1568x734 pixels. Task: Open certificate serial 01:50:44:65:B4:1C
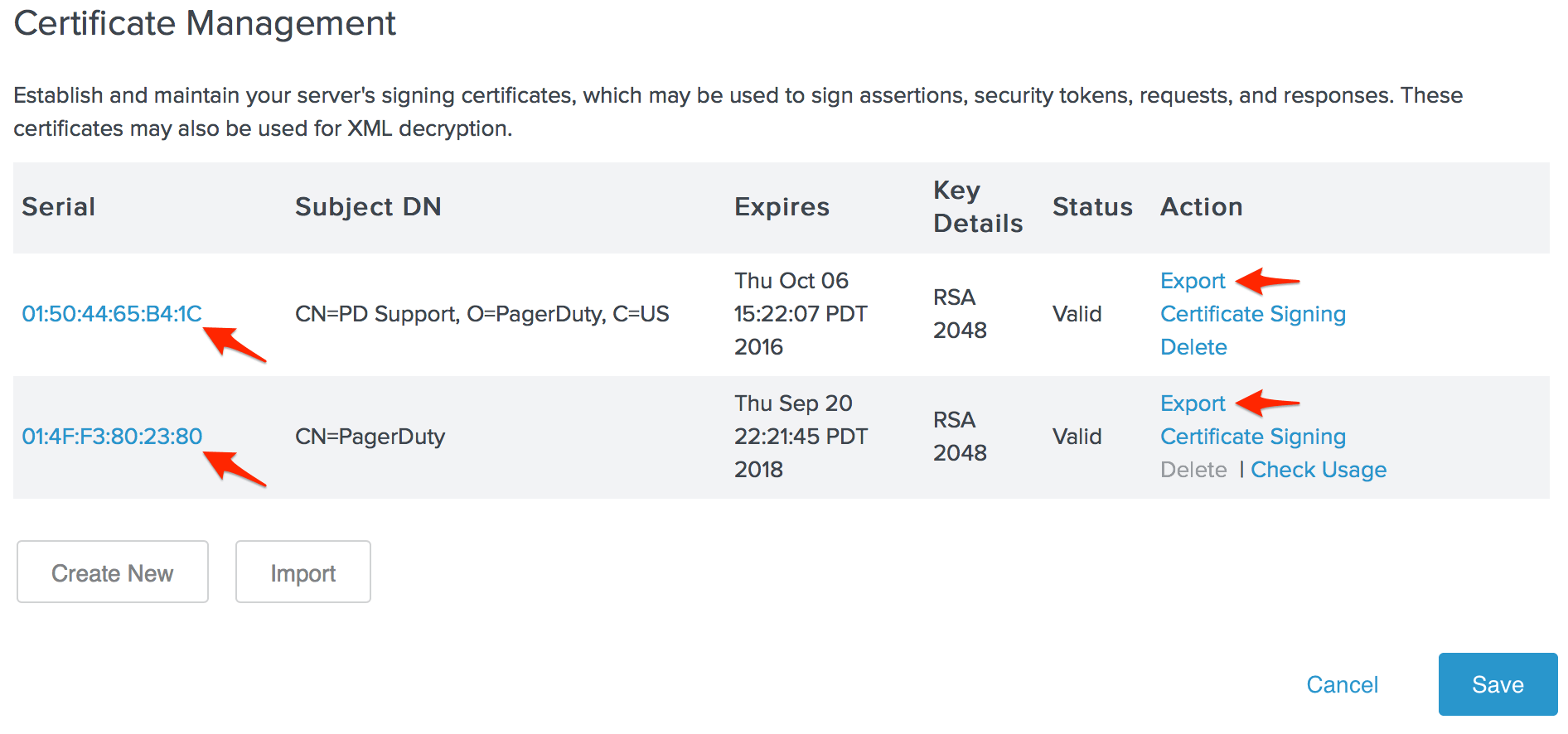point(112,314)
